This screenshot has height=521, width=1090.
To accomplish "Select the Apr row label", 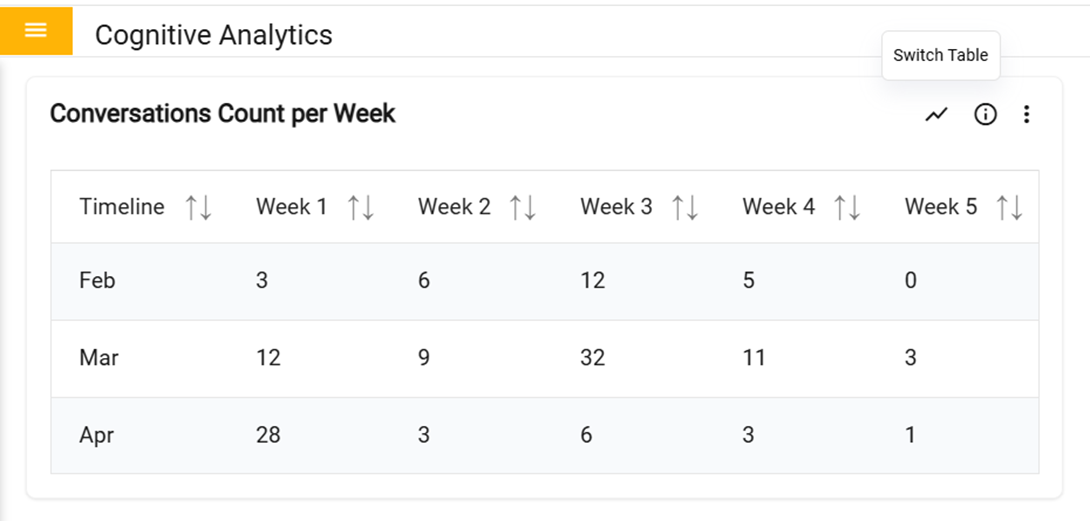I will click(97, 435).
